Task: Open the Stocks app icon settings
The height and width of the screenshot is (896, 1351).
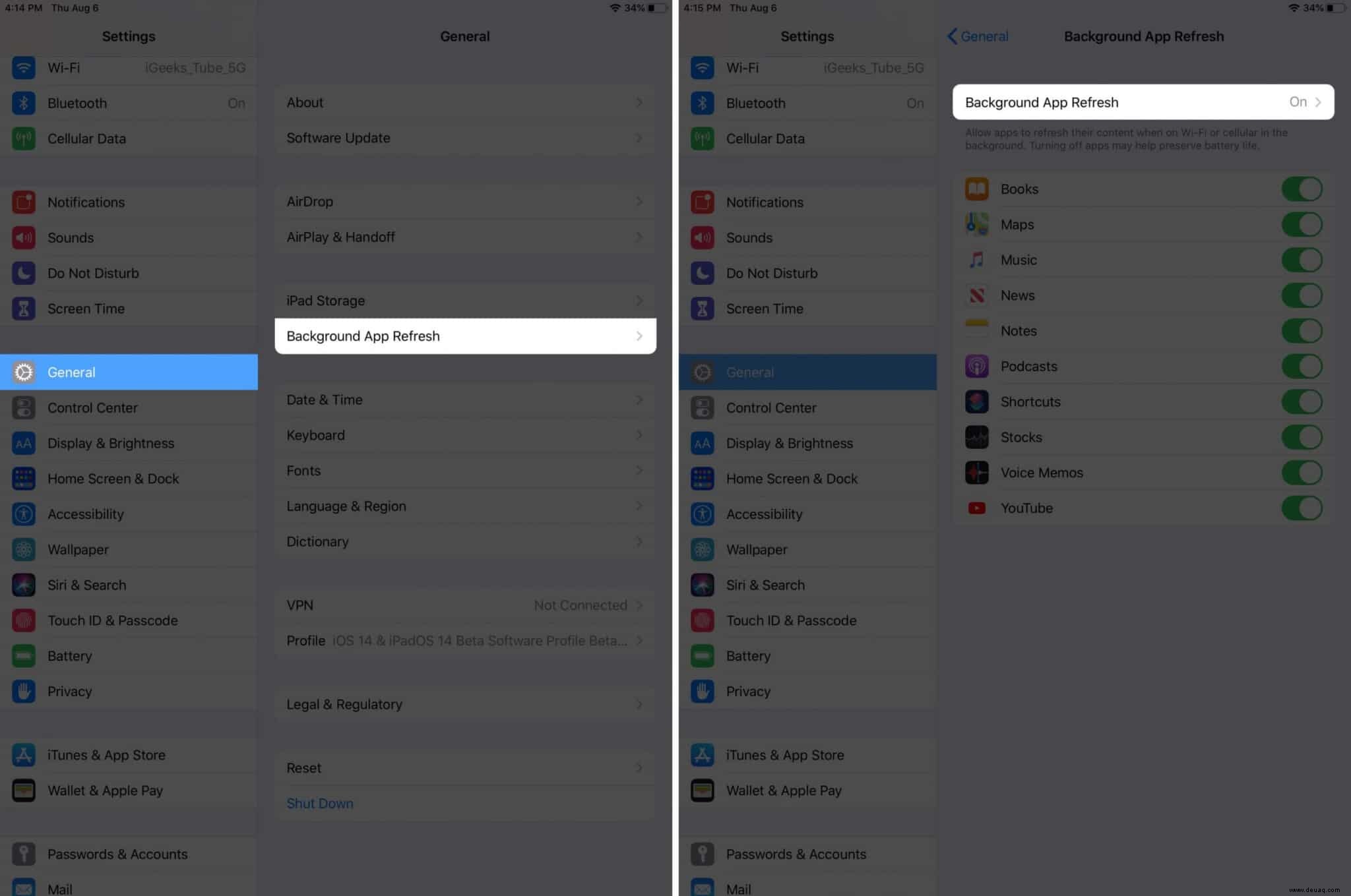Action: [977, 437]
